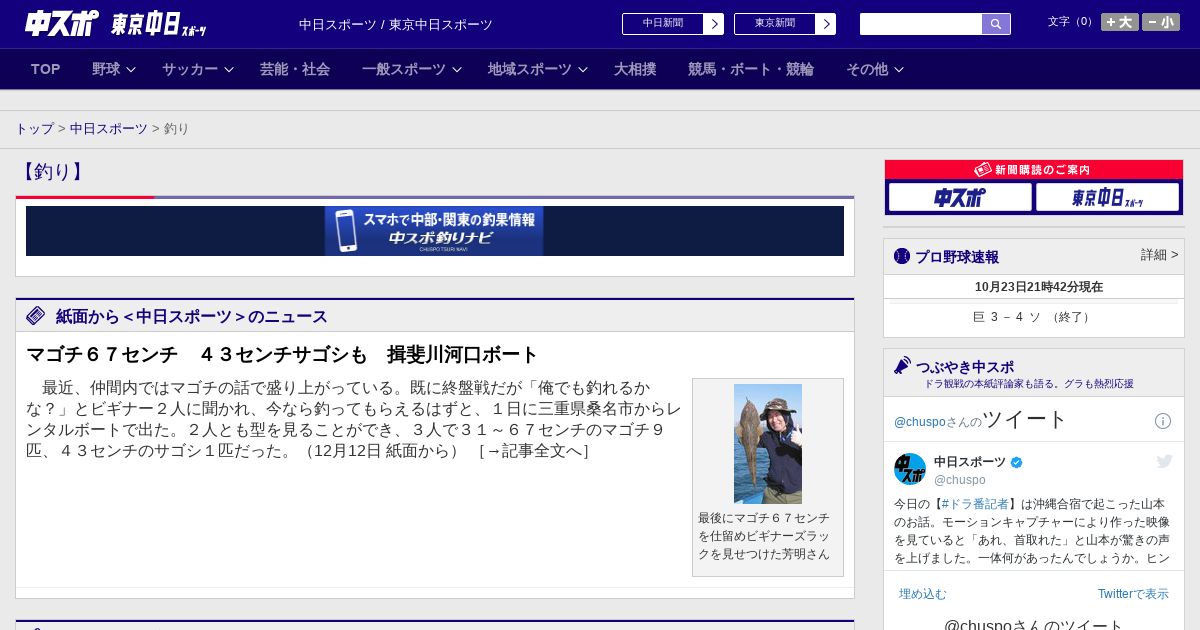This screenshot has height=630, width=1200.
Task: Click the 中日スポーツ breadcrumb link
Action: pyautogui.click(x=109, y=129)
